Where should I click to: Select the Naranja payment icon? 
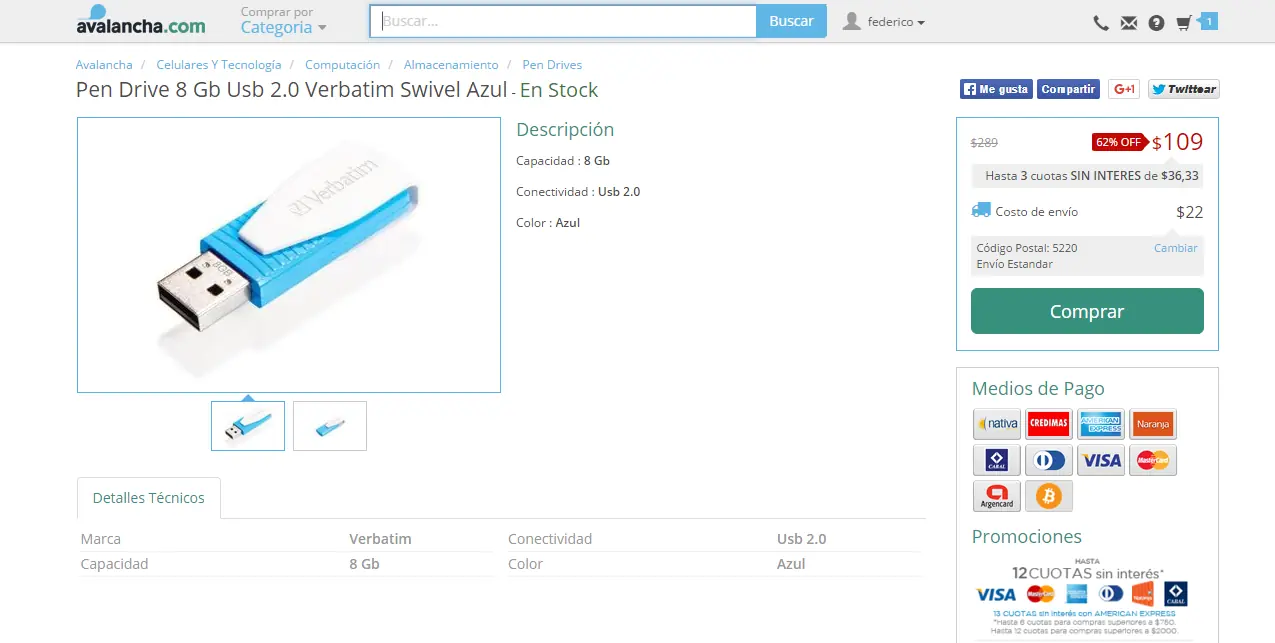(1153, 424)
